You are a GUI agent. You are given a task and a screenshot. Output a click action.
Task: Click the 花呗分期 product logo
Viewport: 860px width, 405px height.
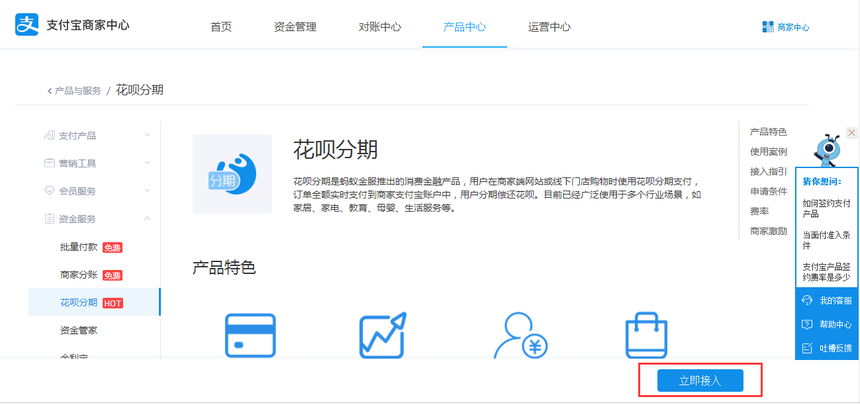click(x=233, y=174)
